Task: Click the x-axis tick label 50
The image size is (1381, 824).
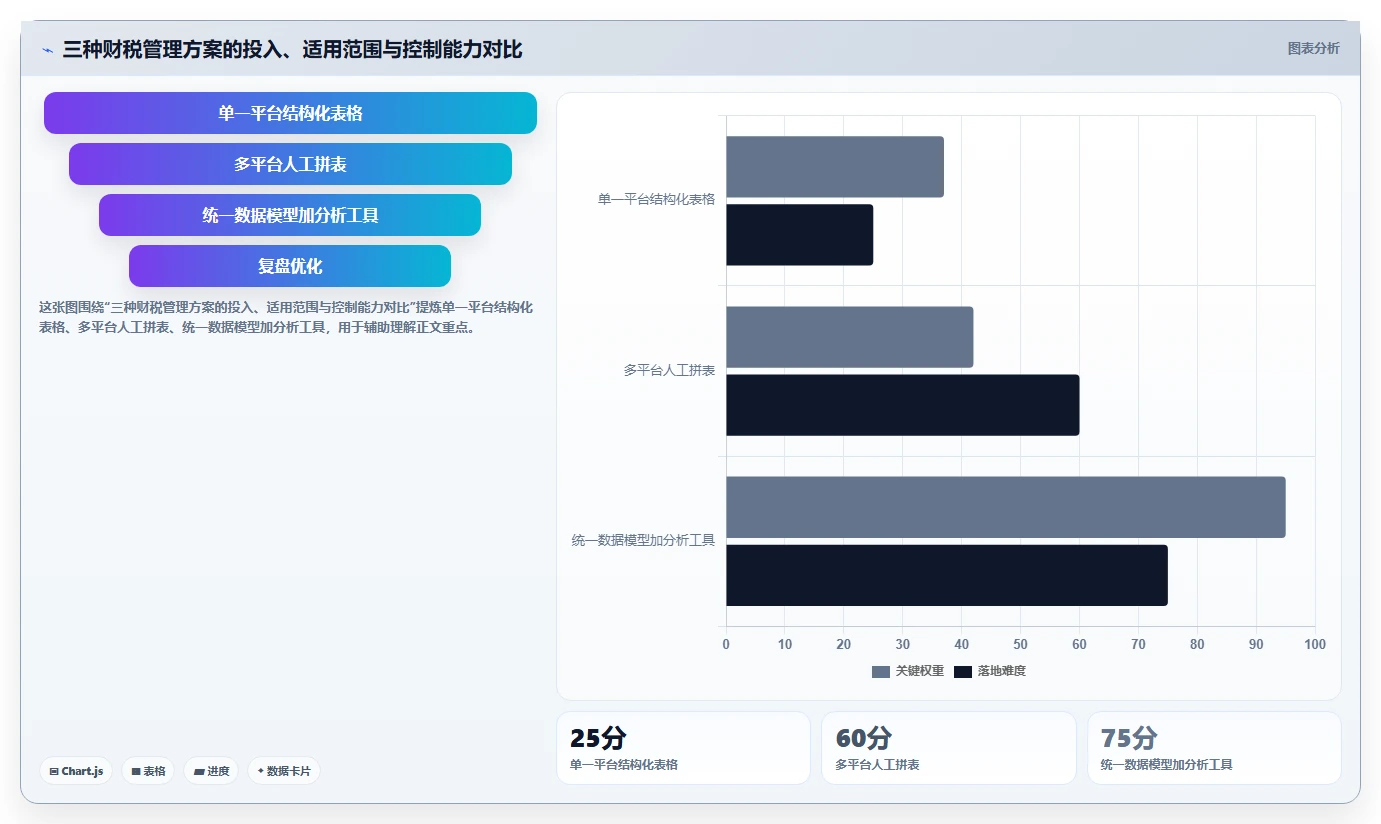Action: [x=1021, y=644]
